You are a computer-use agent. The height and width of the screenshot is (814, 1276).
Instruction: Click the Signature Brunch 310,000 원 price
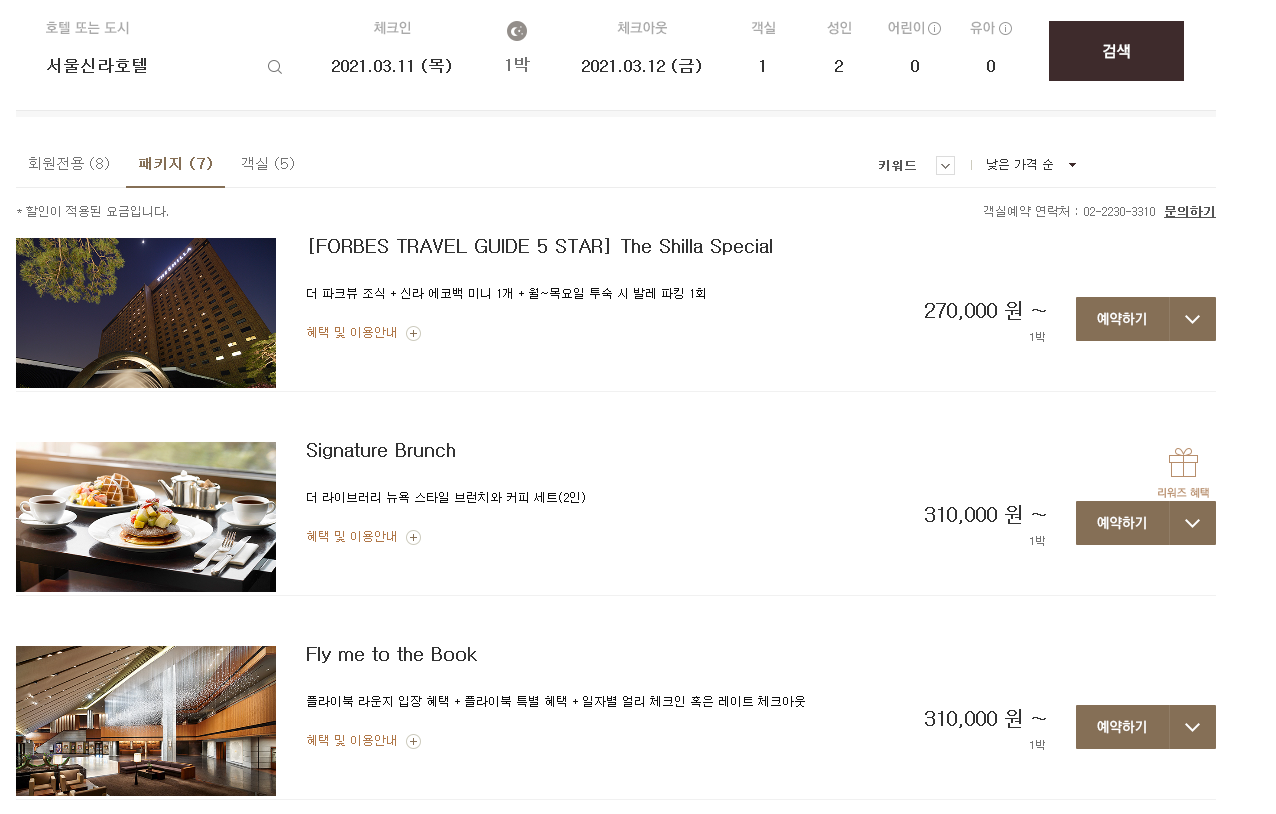[x=985, y=515]
